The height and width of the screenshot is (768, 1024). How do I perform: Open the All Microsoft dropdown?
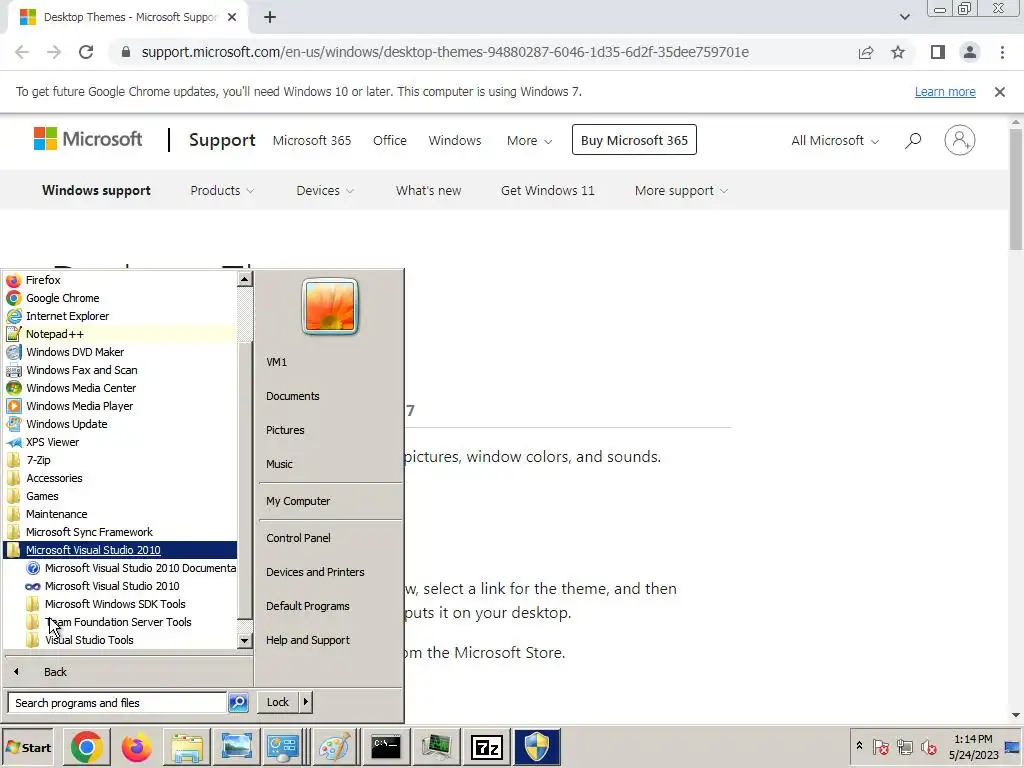835,140
